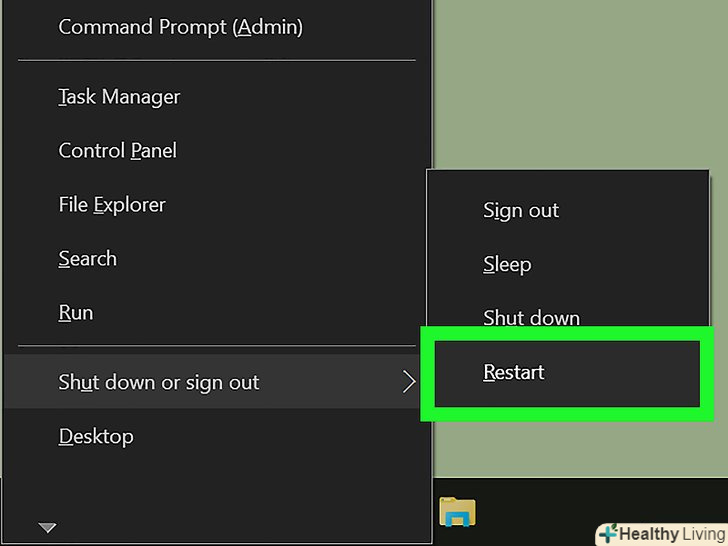Expand the Shut down or sign out arrow

point(408,382)
